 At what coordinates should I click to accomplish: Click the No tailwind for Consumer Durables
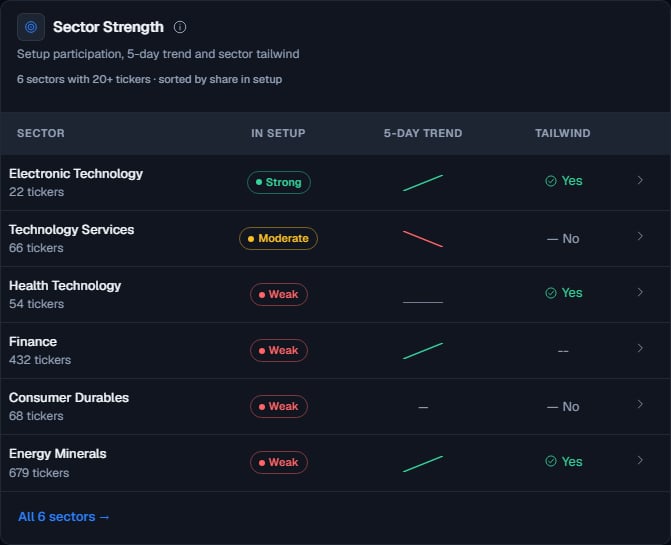click(563, 407)
